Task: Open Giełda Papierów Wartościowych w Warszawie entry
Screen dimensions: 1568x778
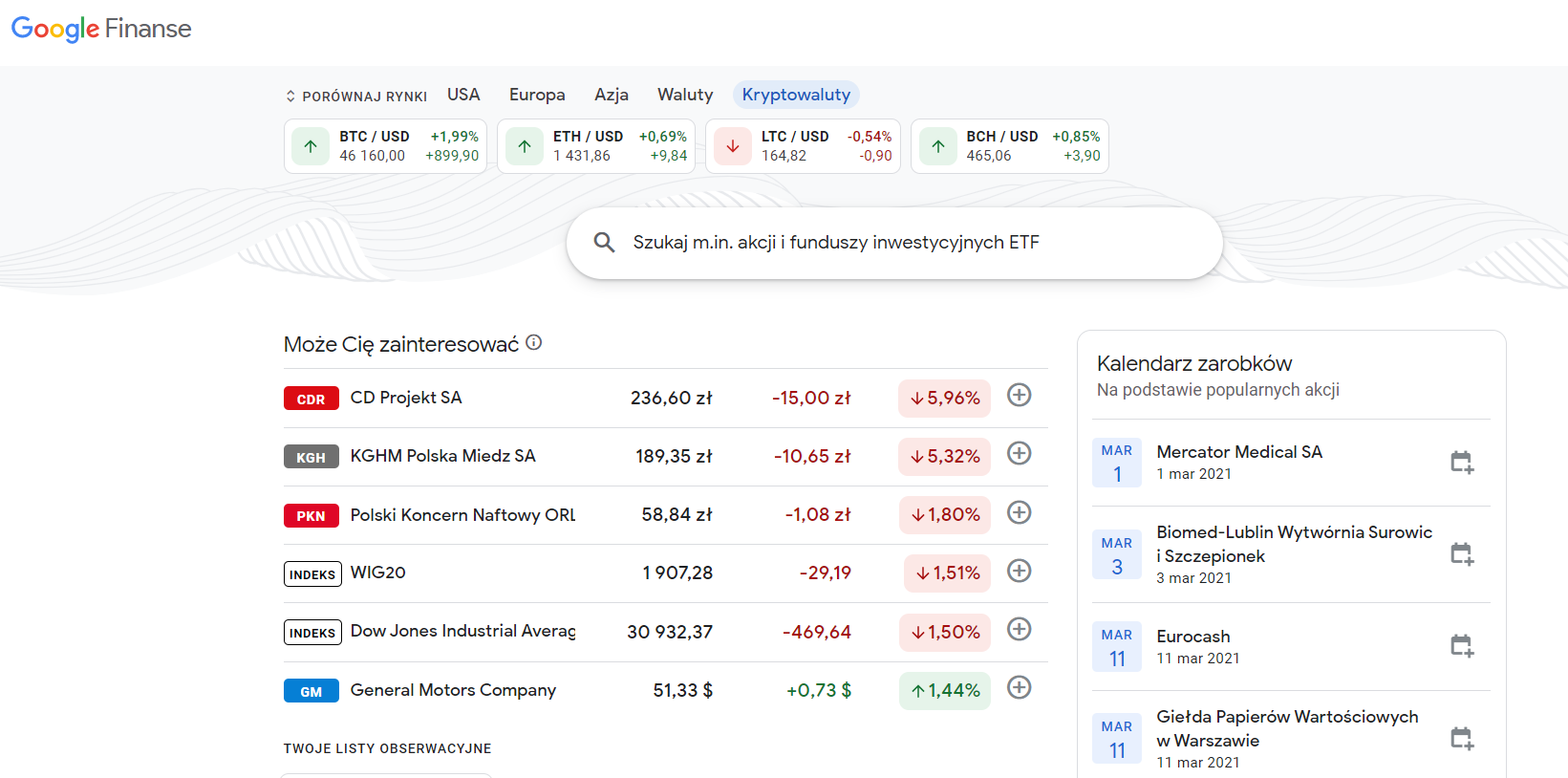Action: coord(1291,736)
